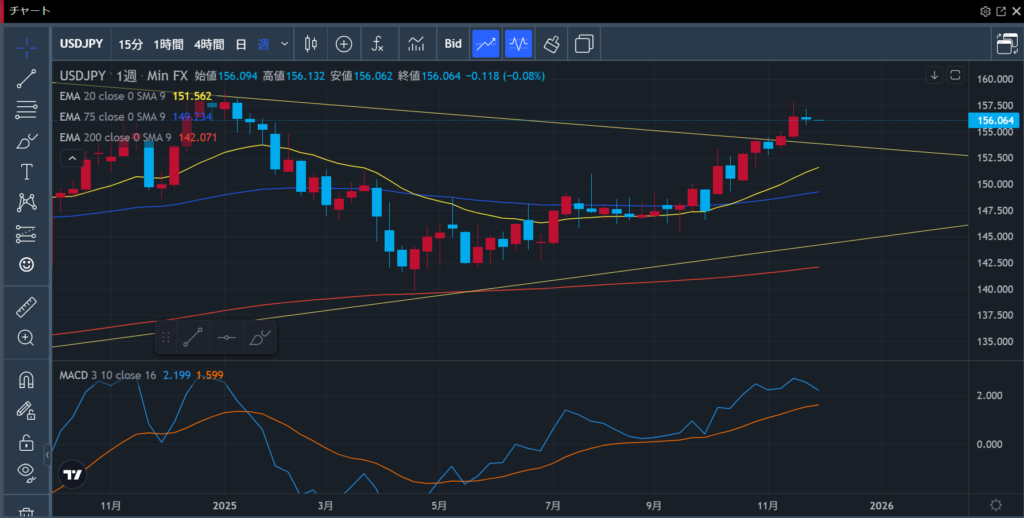
Task: Toggle magnet mode on
Action: 27,380
